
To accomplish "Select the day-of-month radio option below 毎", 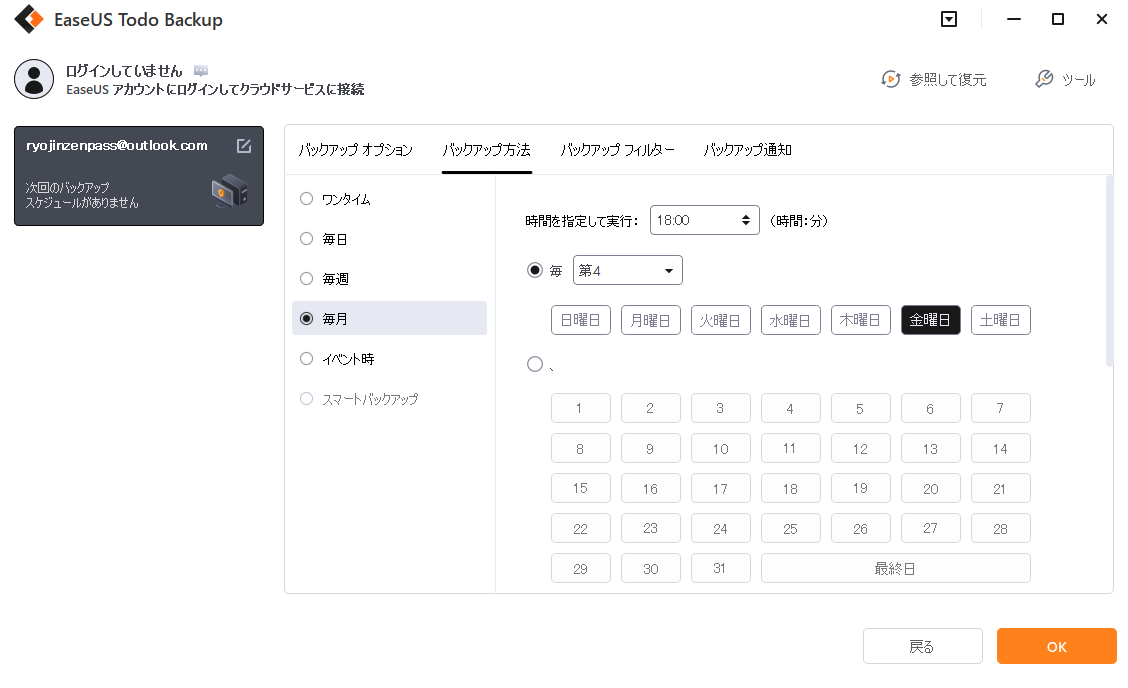I will 535,364.
